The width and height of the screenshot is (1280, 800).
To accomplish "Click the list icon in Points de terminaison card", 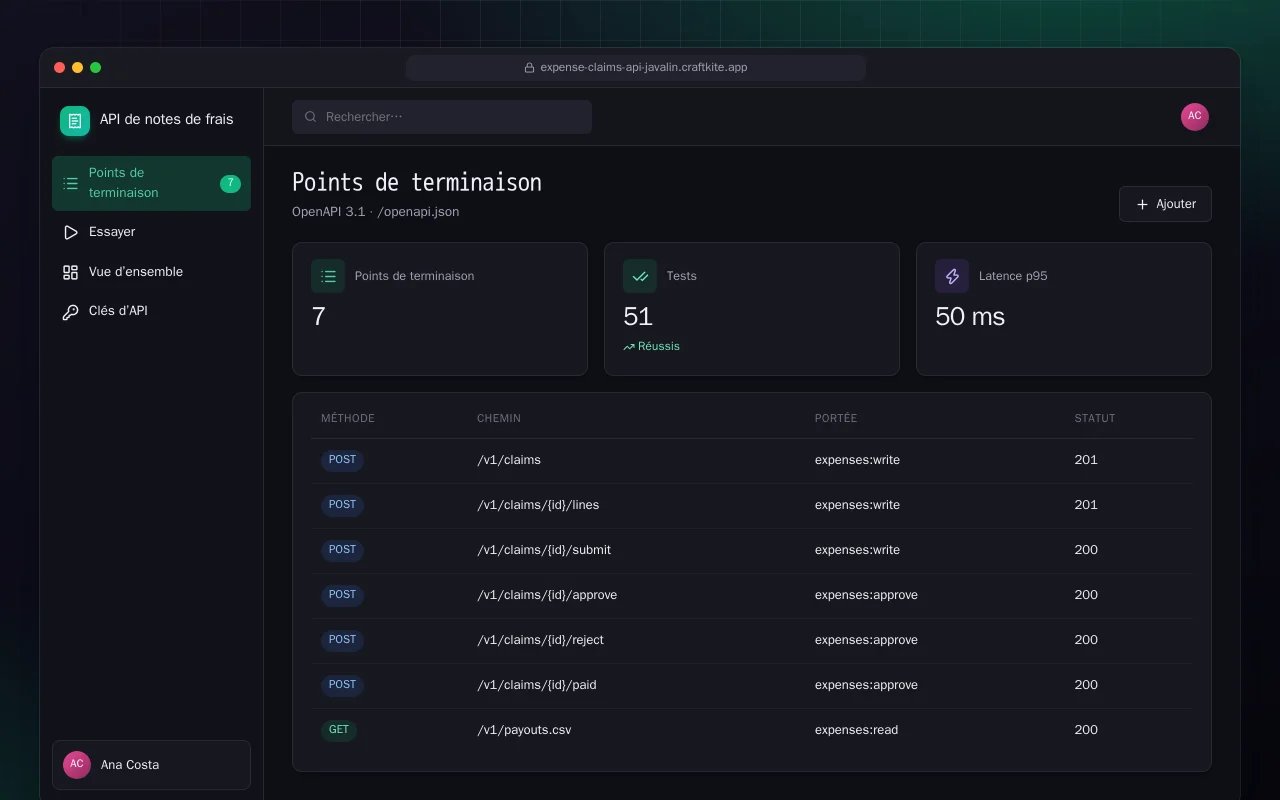I will 328,276.
